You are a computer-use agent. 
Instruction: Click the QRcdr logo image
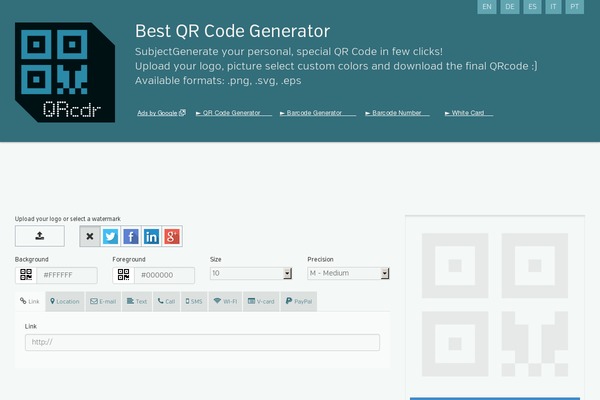65,72
